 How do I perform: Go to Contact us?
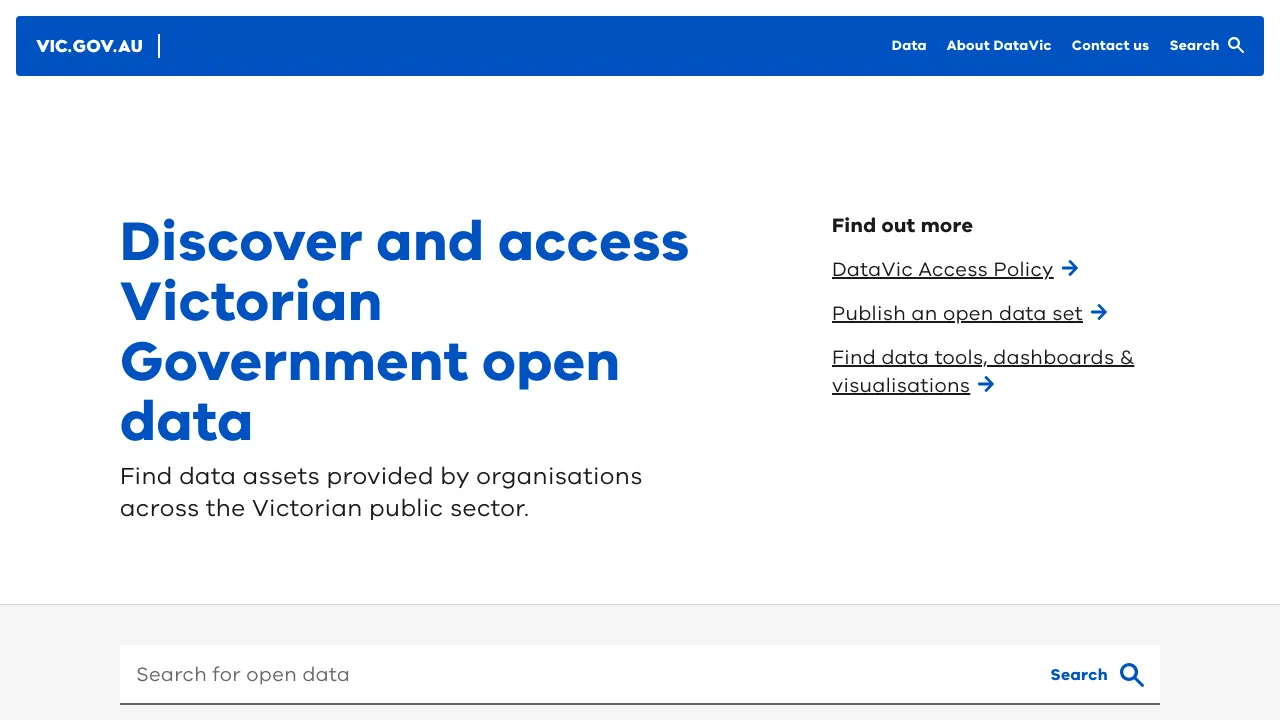pyautogui.click(x=1110, y=46)
